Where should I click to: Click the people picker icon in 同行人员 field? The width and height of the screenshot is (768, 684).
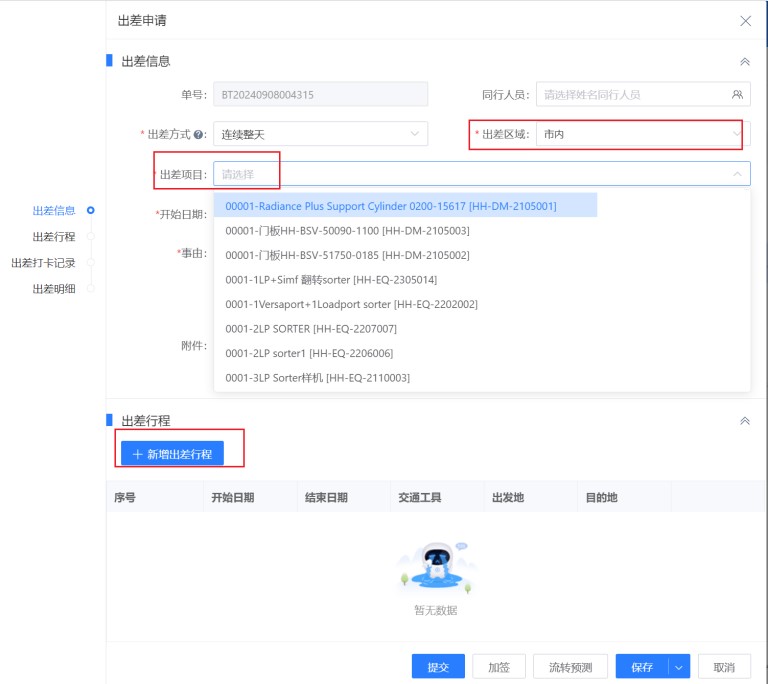click(x=737, y=95)
